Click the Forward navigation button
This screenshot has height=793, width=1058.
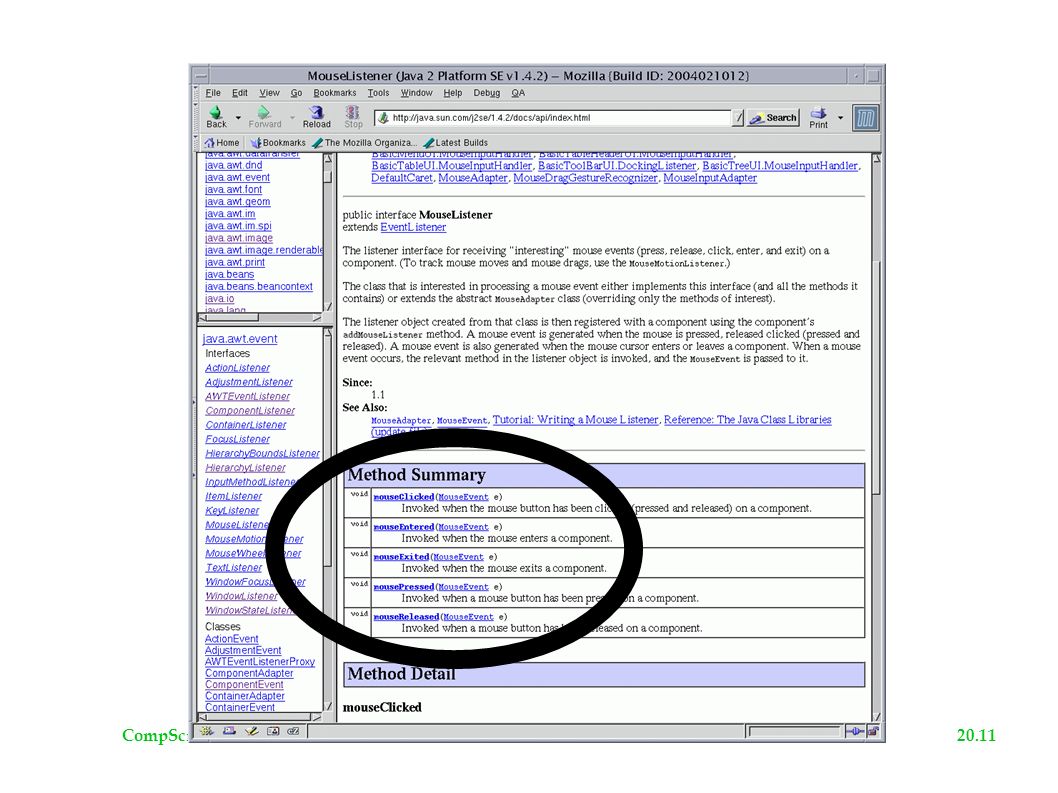[264, 117]
